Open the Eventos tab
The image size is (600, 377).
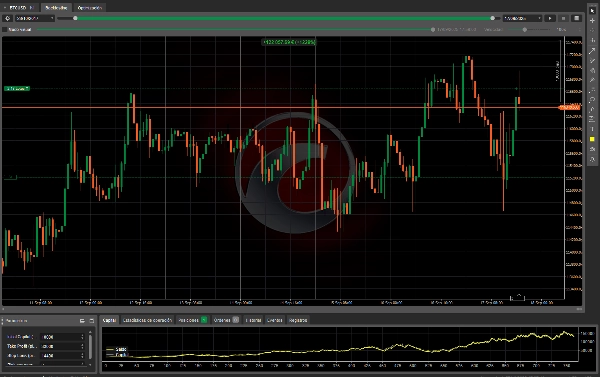tap(274, 320)
